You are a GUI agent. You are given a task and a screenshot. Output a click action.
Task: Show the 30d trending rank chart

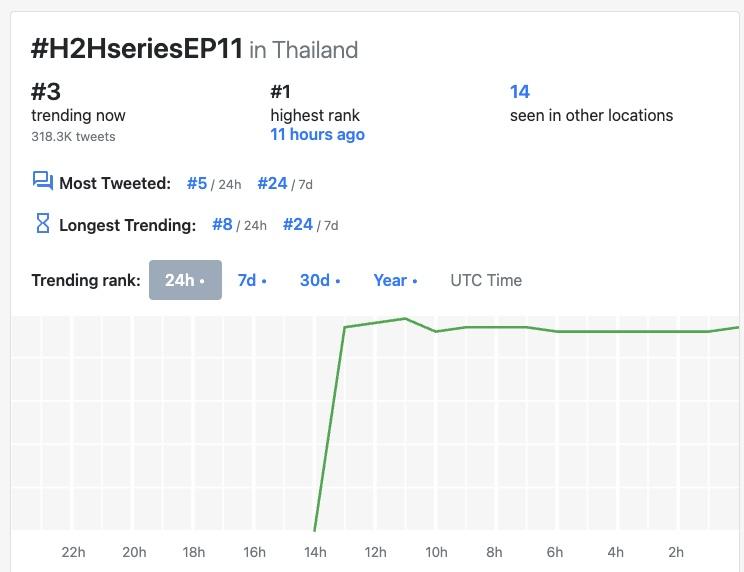coord(320,280)
